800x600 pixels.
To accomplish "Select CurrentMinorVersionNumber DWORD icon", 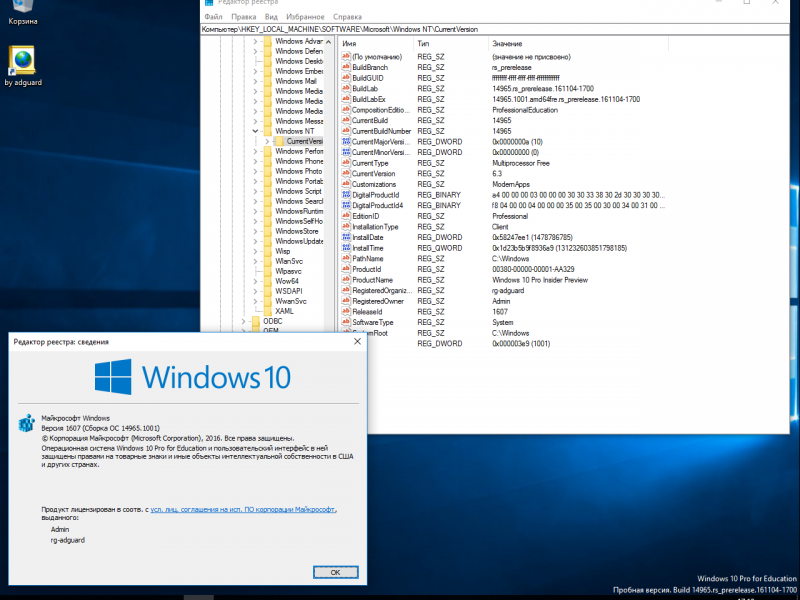I will [x=346, y=152].
